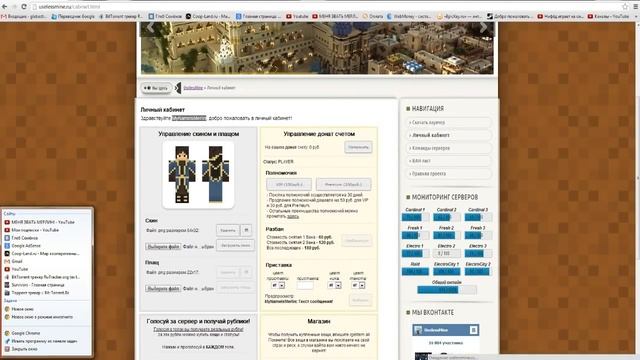Click the Raid server load bar
Screen dimensions: 640x360
[x=415, y=271]
